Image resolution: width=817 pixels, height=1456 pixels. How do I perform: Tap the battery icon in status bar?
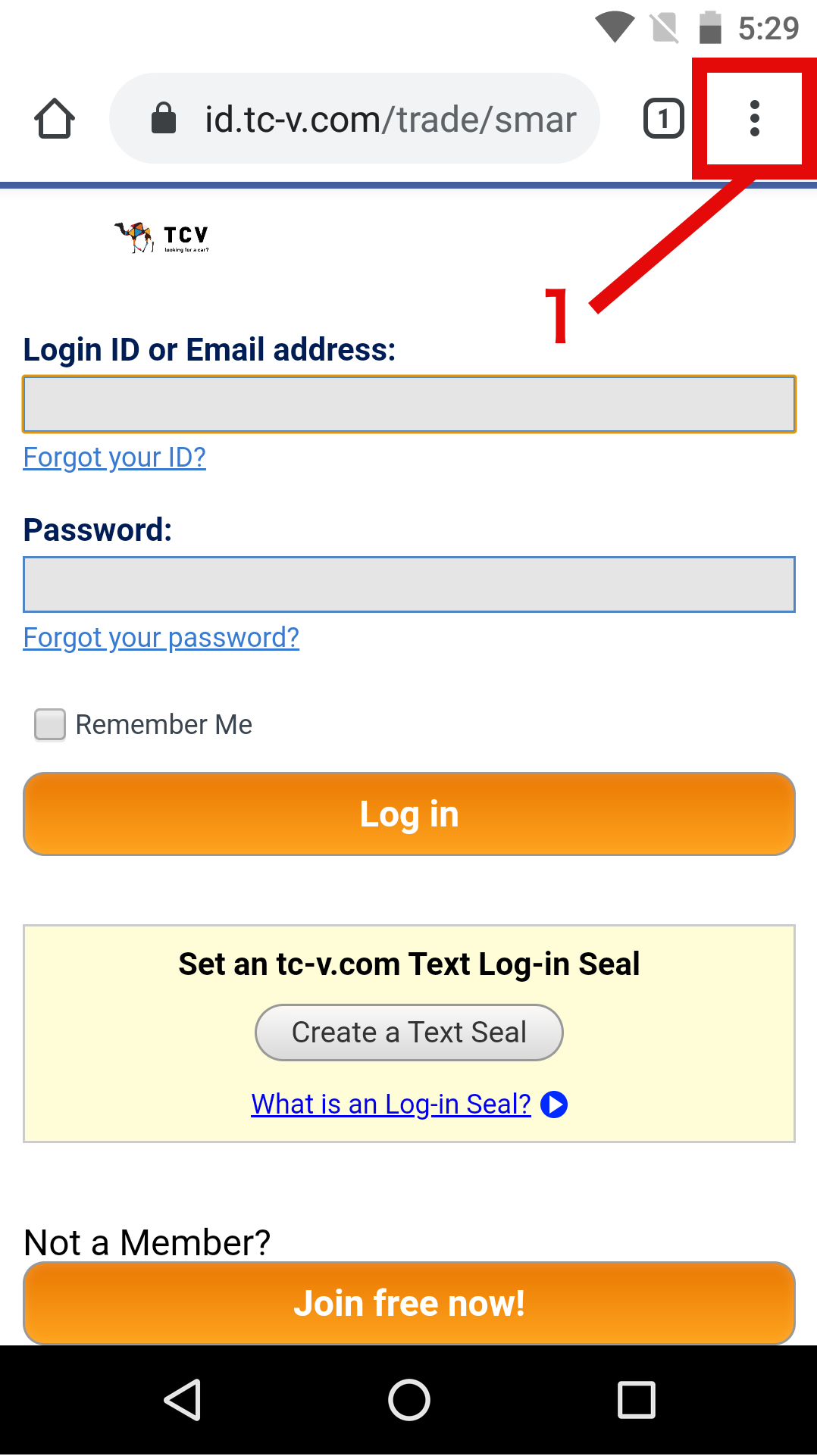(710, 28)
